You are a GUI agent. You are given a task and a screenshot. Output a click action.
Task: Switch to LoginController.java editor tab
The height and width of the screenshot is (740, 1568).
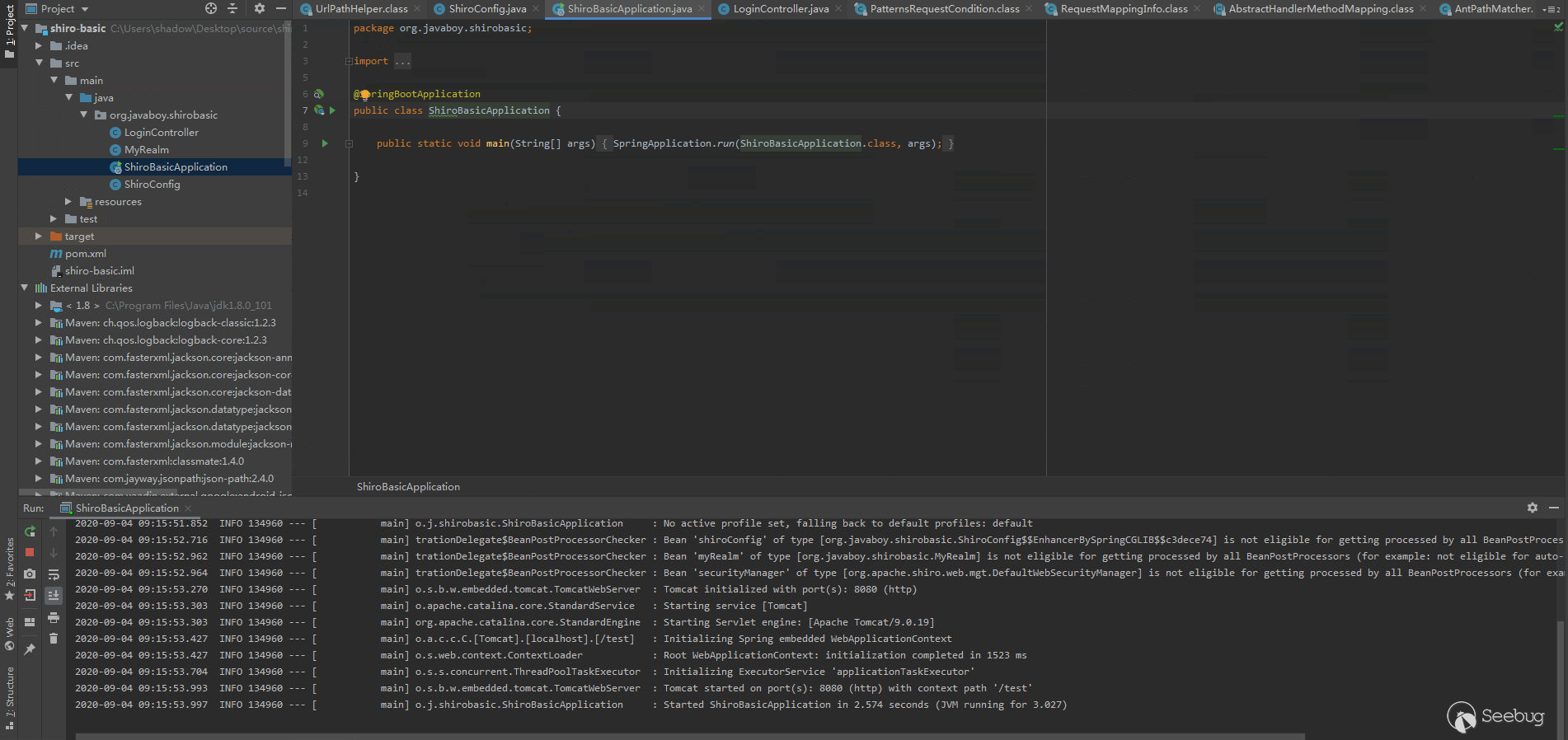(x=780, y=8)
